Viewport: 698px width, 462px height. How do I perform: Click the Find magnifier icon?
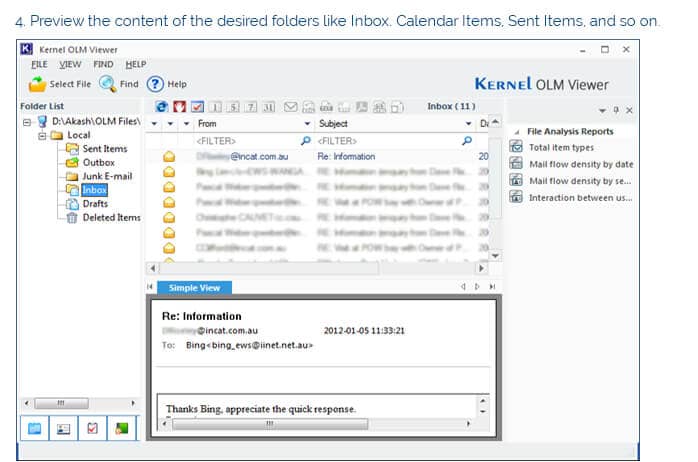pyautogui.click(x=107, y=84)
